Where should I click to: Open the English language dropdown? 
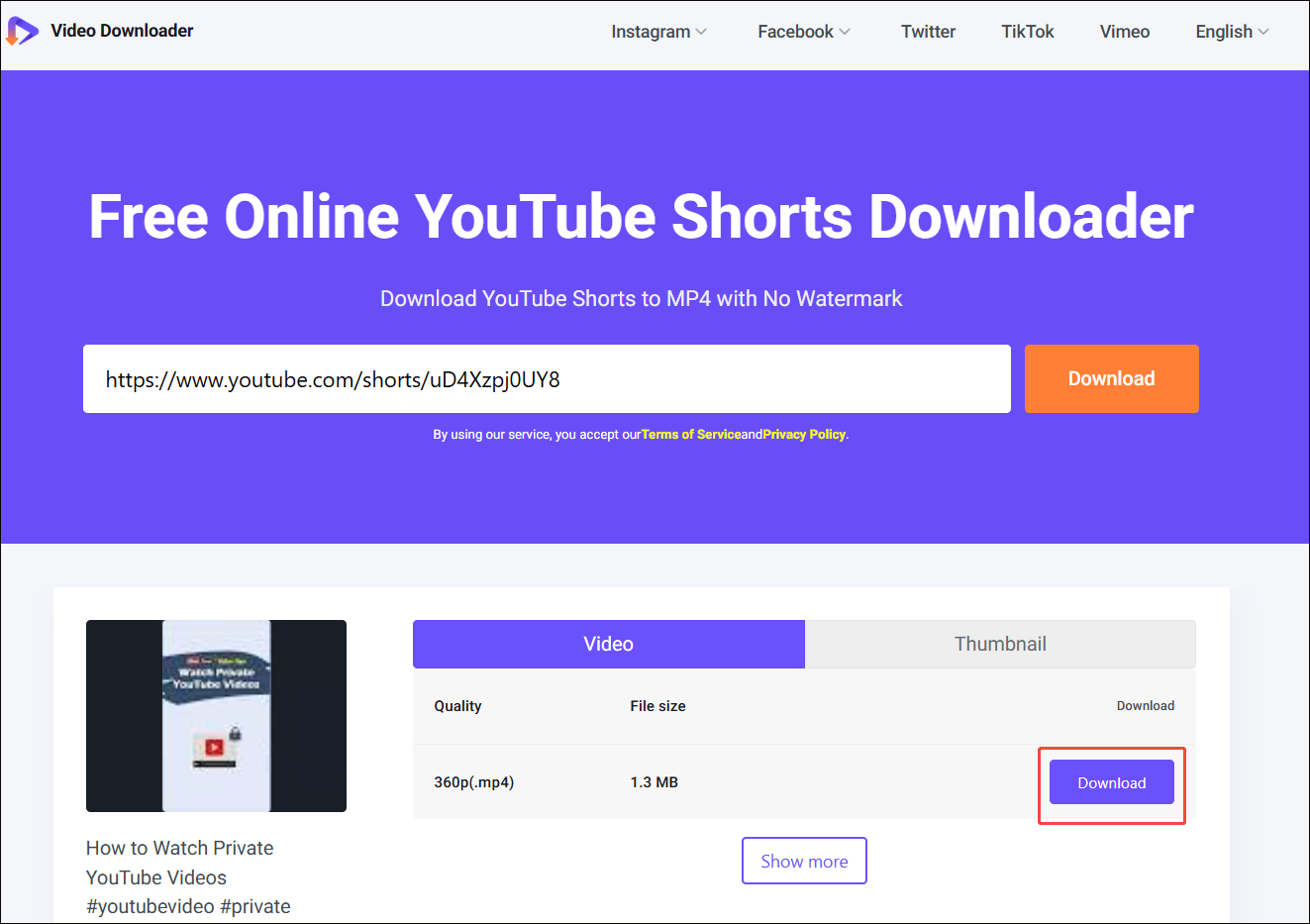pyautogui.click(x=1232, y=32)
